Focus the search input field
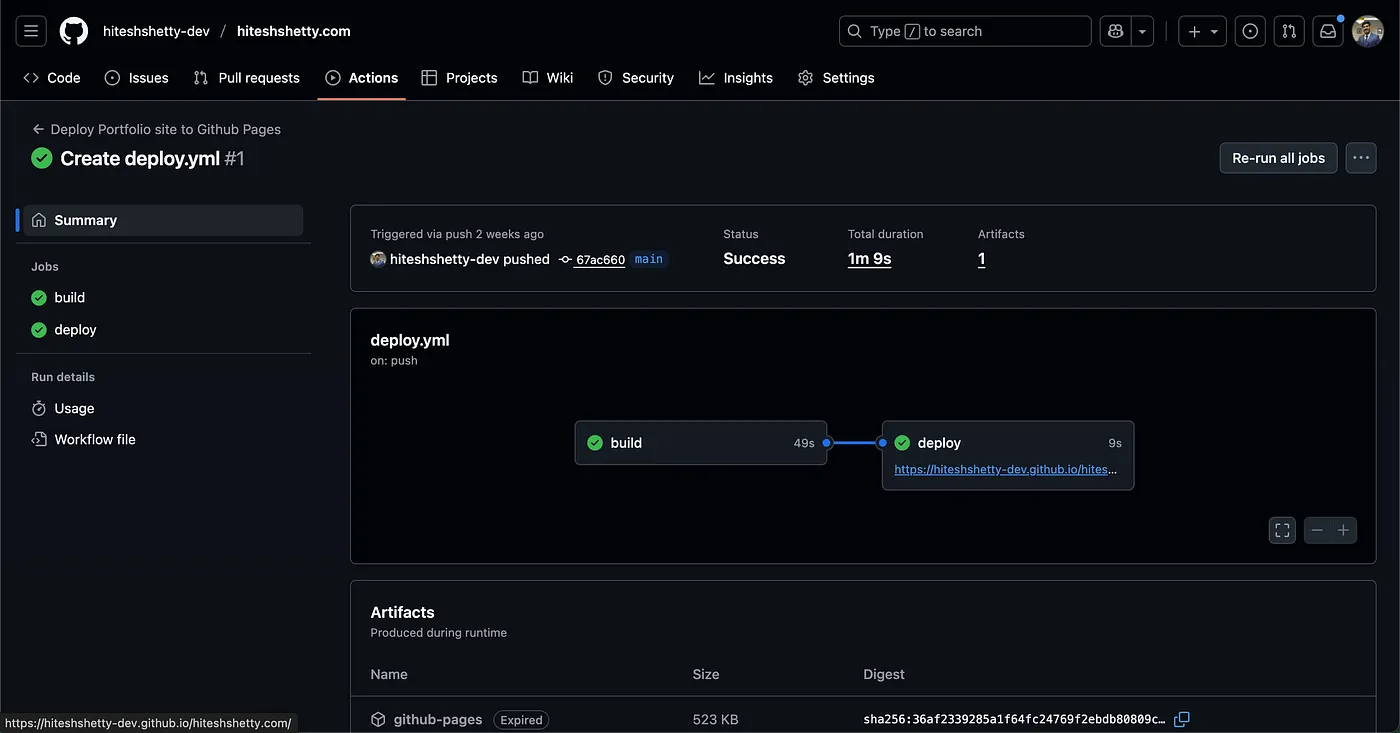This screenshot has height=733, width=1400. point(964,31)
